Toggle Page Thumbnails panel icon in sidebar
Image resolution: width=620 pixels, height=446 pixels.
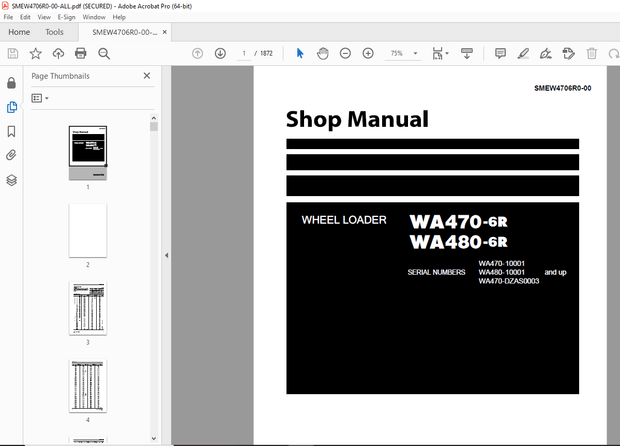click(x=11, y=107)
